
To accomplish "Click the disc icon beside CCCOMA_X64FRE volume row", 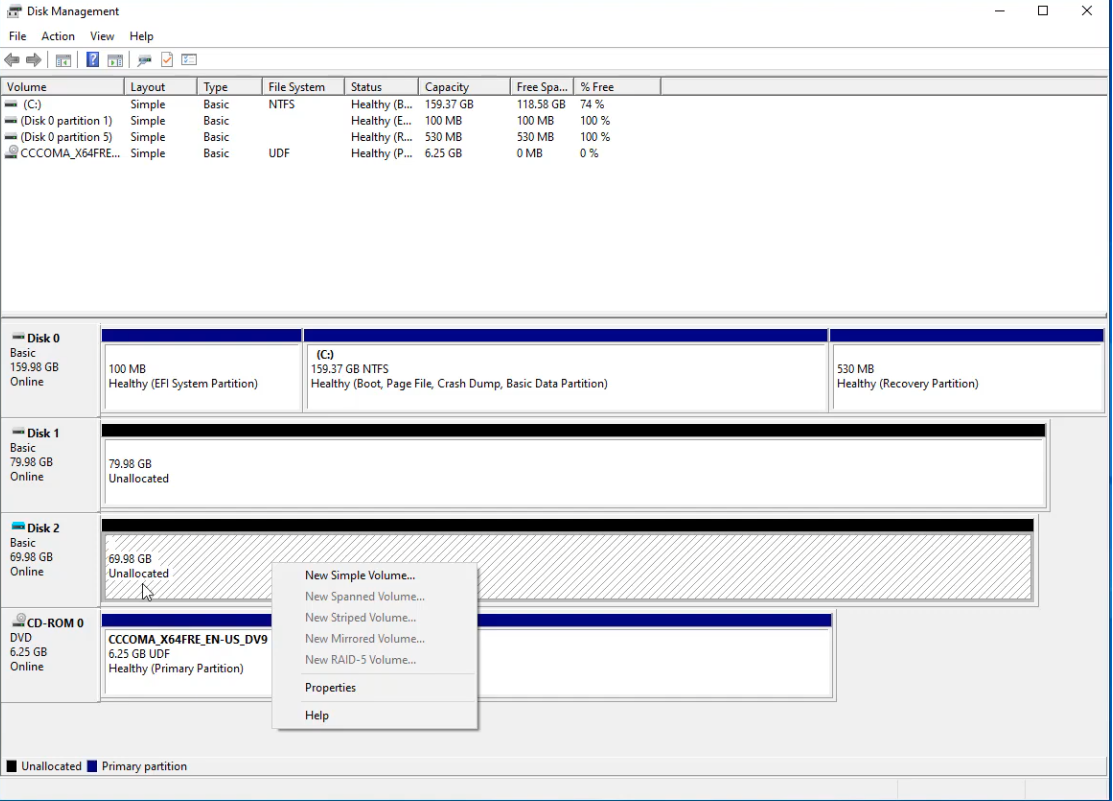I will [11, 153].
